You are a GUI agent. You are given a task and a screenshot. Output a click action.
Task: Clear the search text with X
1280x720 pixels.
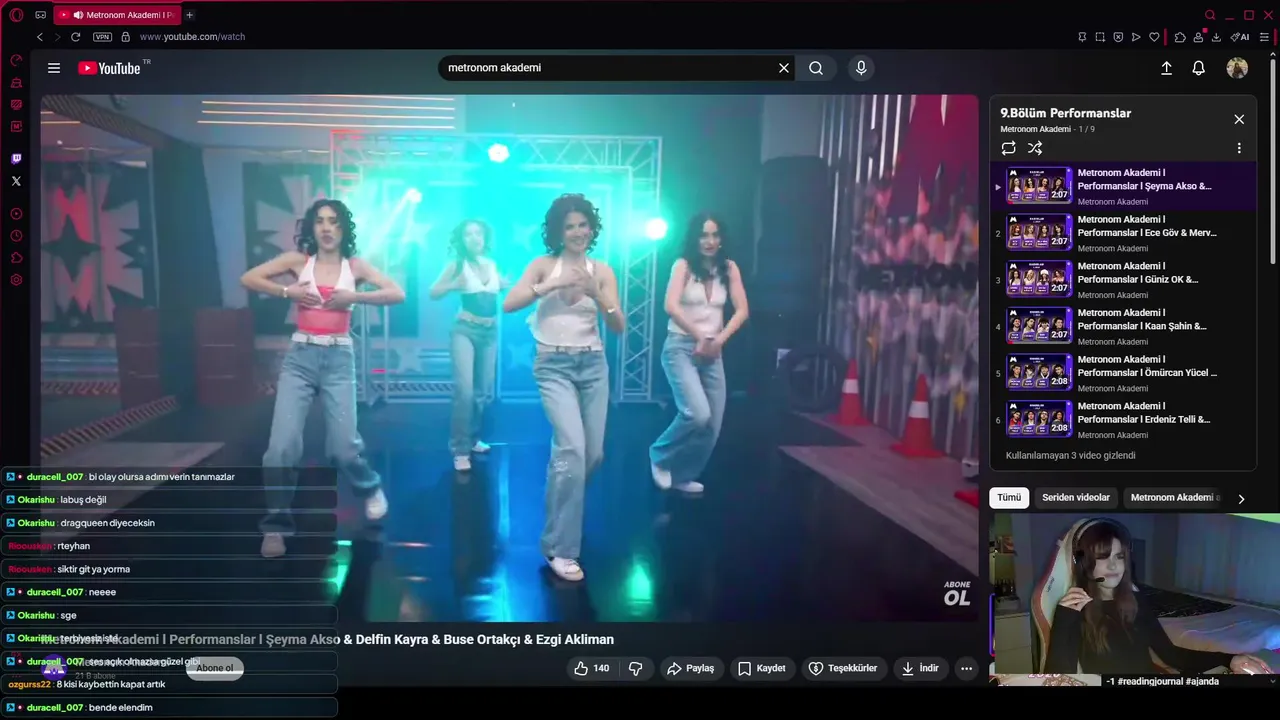coord(784,68)
